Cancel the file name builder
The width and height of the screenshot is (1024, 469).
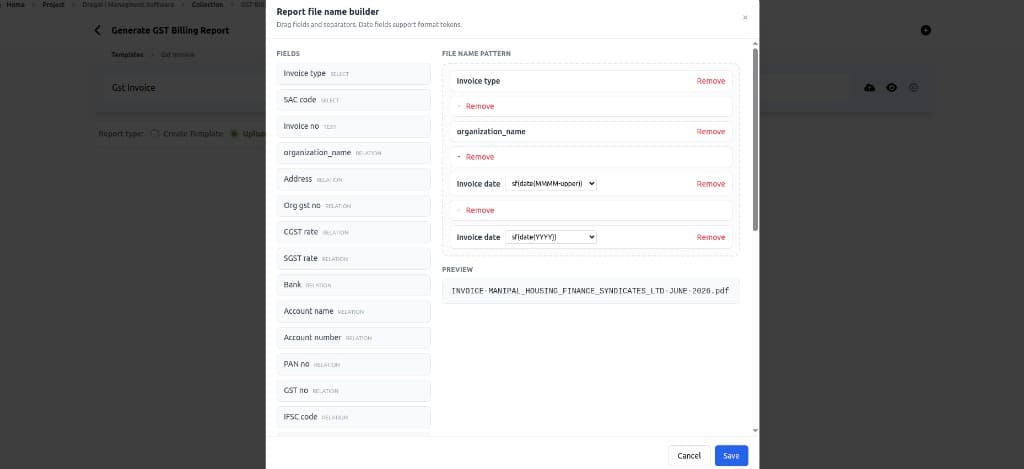click(689, 455)
